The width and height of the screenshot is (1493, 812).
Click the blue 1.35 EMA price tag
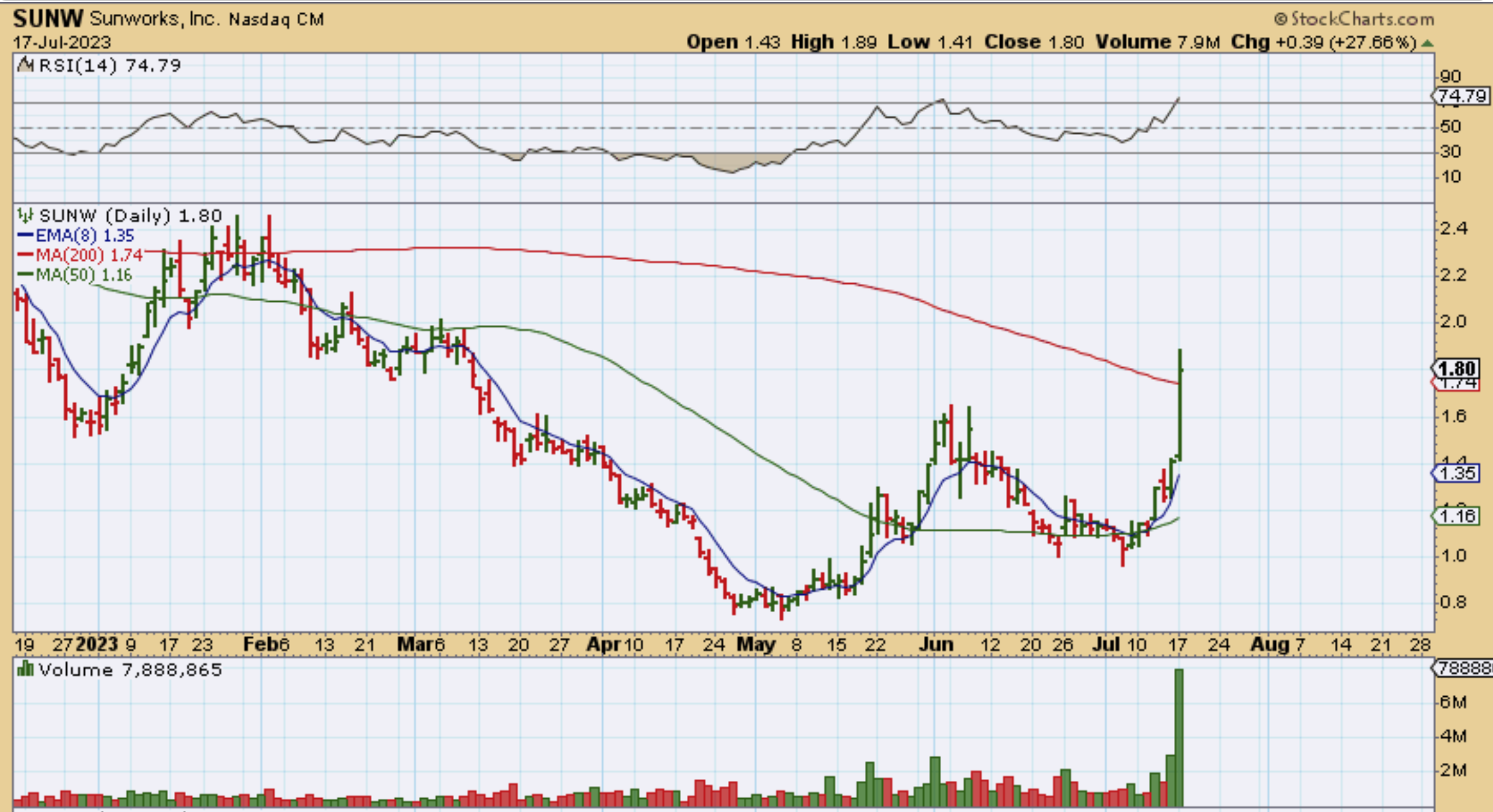click(x=1457, y=473)
